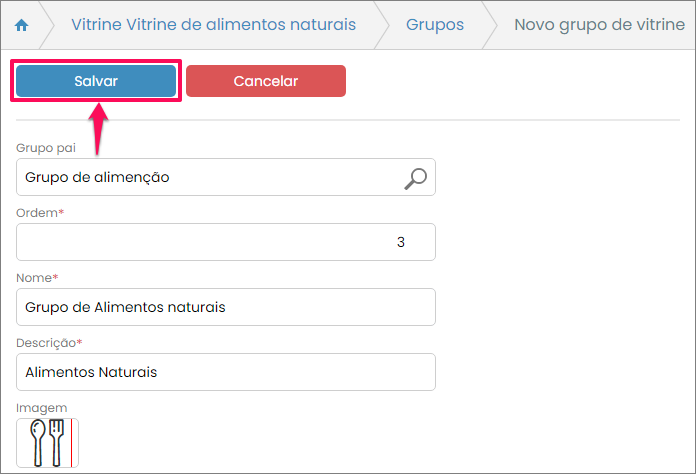The height and width of the screenshot is (474, 696).
Task: Open Grupo pai search magnifier
Action: tap(415, 178)
